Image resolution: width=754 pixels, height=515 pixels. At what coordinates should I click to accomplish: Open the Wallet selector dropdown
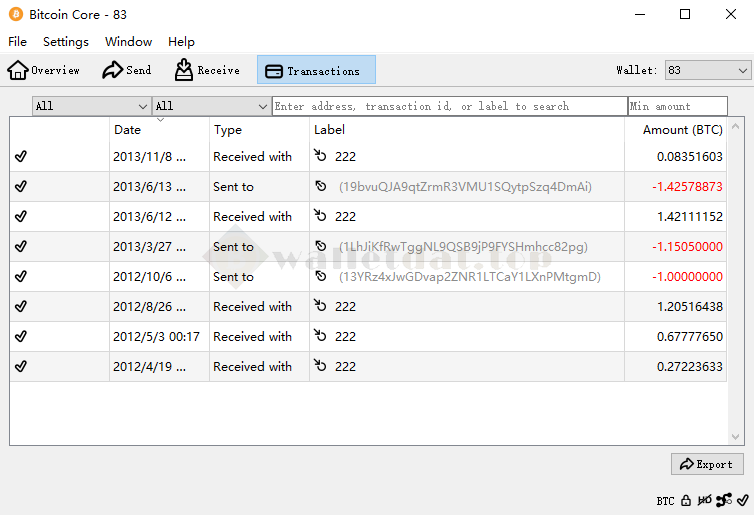(x=707, y=70)
